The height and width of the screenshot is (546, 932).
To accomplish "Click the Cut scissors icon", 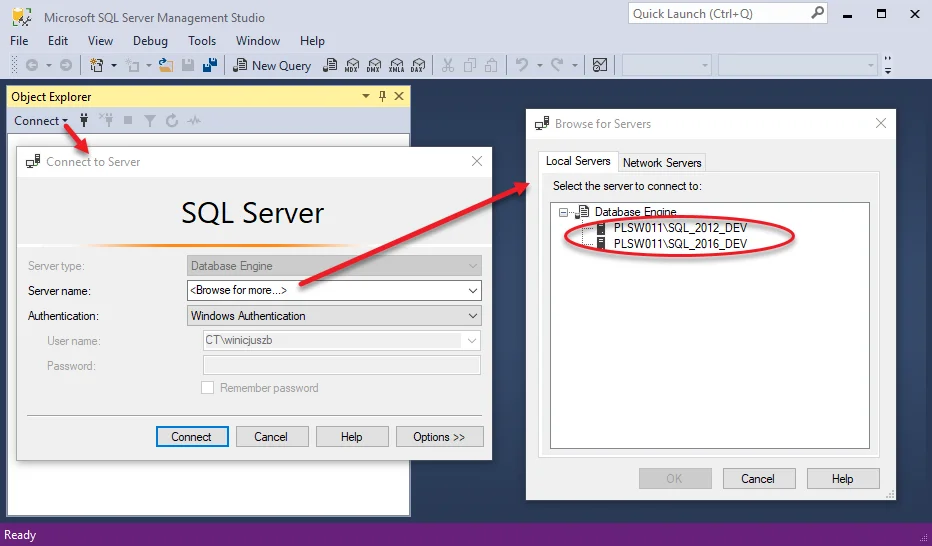I will pyautogui.click(x=448, y=65).
